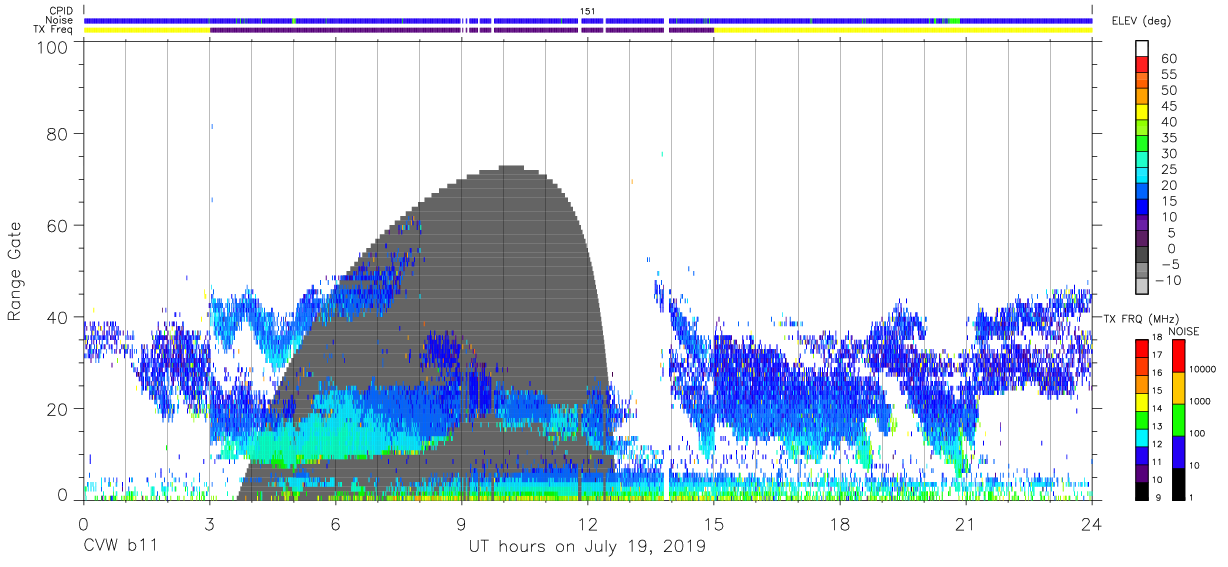Click the '30' label on ELEV colorbar

[x=1168, y=154]
